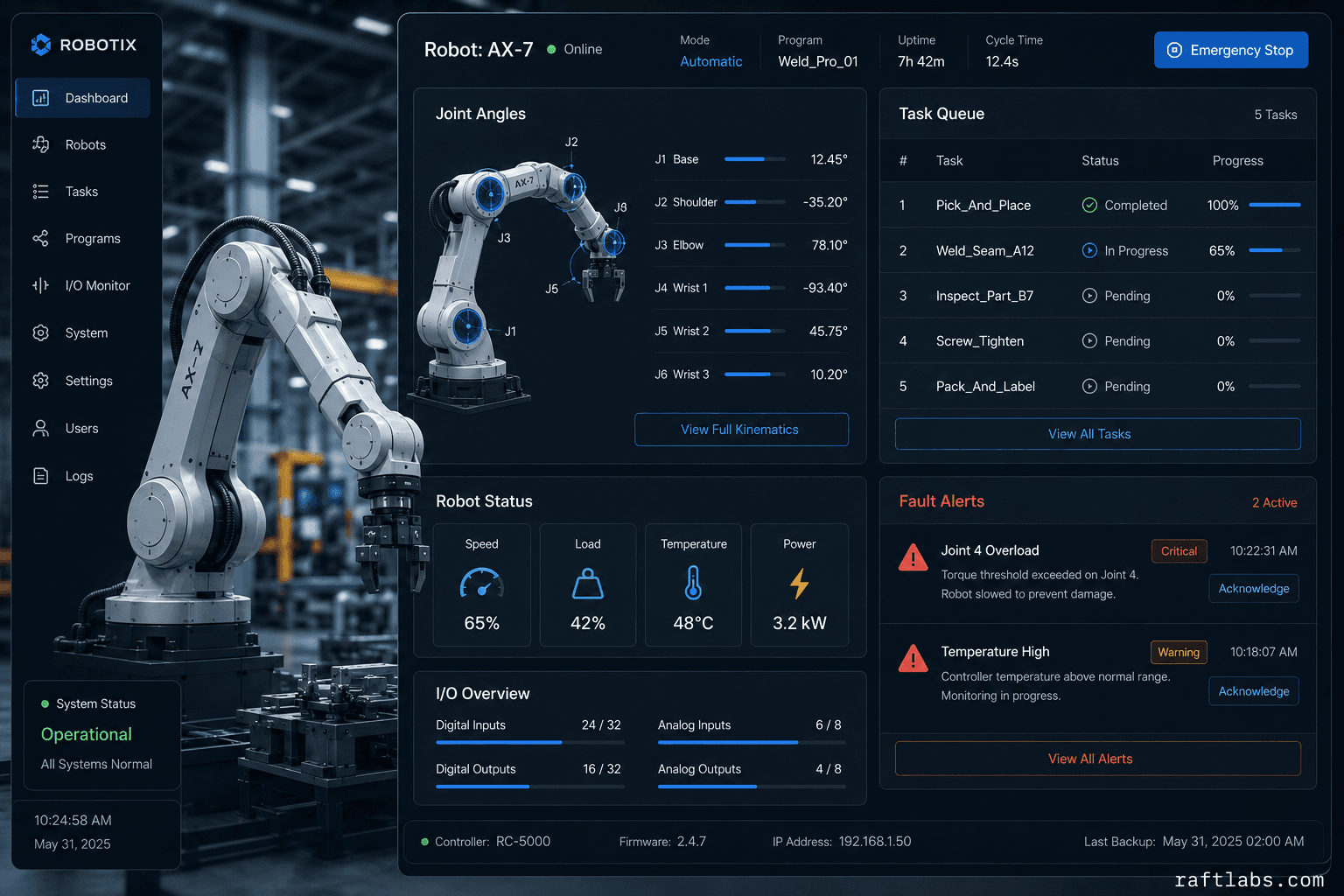
Task: Click the System gear icon
Action: [40, 332]
